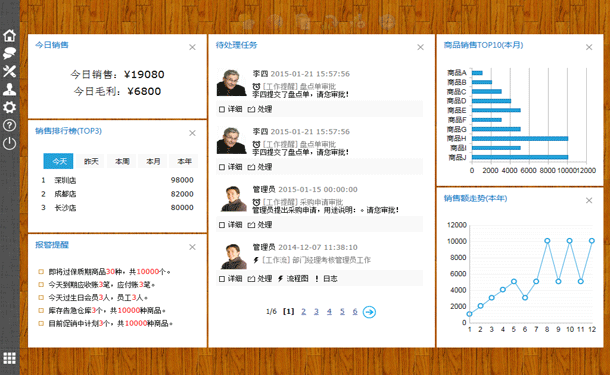Close the 销售额走势(本年) panel
Image resolution: width=610 pixels, height=375 pixels.
589,200
